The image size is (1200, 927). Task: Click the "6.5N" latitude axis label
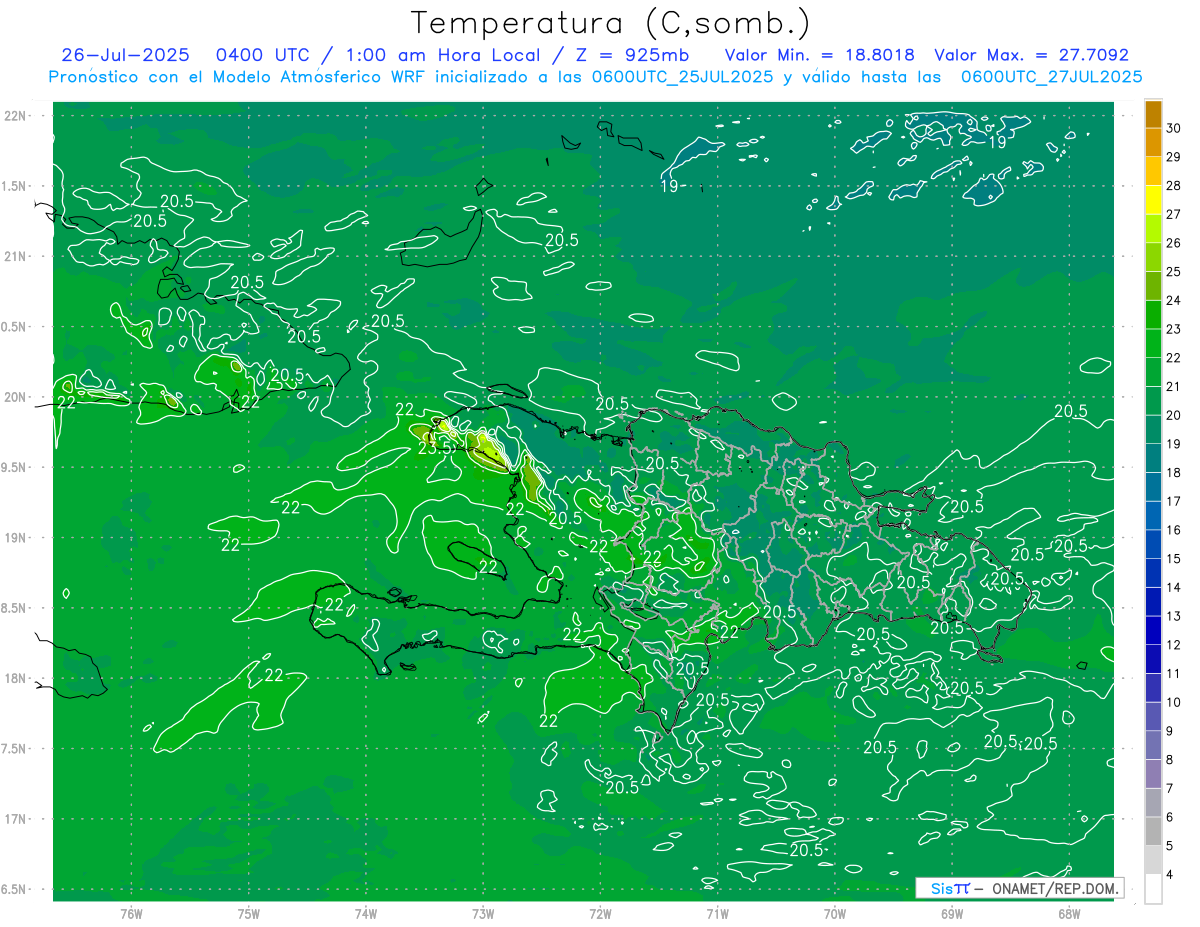tap(15, 889)
